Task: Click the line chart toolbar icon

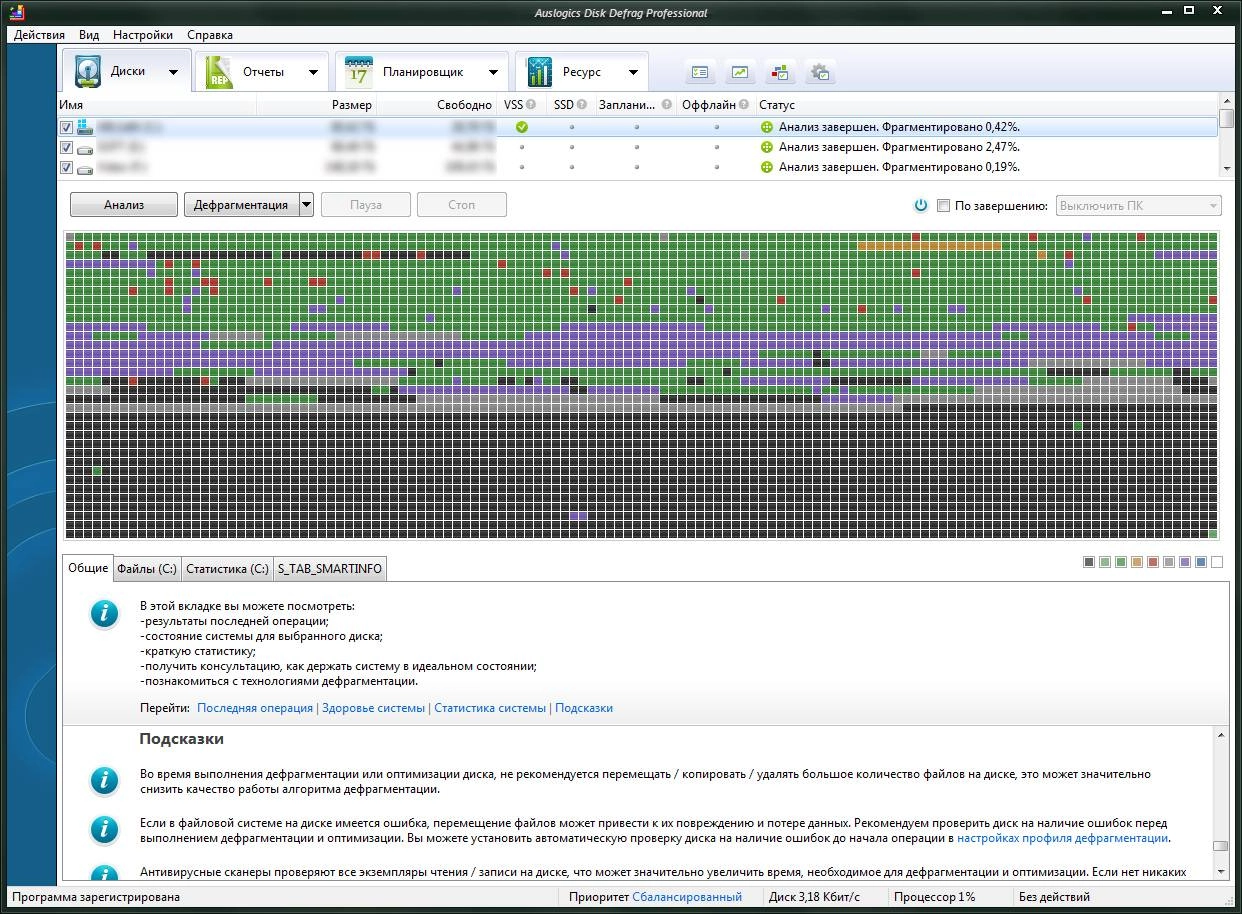Action: pyautogui.click(x=740, y=72)
